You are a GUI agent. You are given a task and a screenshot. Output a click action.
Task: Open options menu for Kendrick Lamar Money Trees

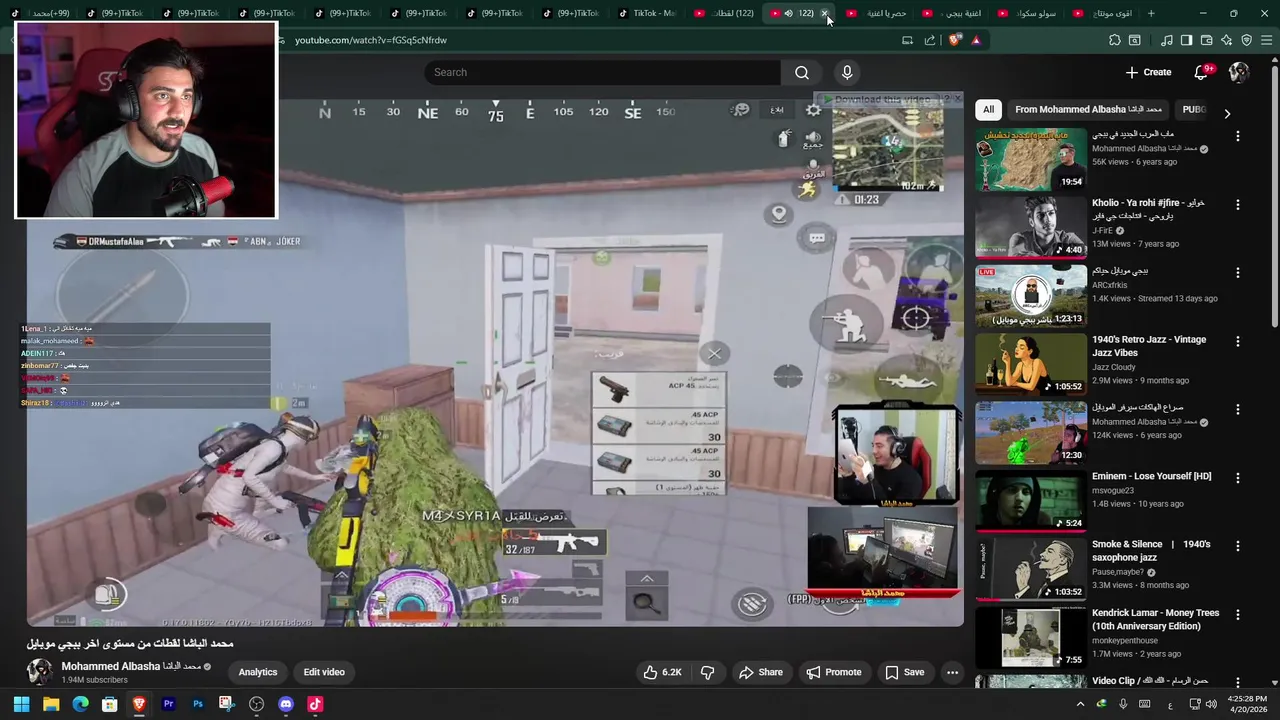(x=1238, y=614)
